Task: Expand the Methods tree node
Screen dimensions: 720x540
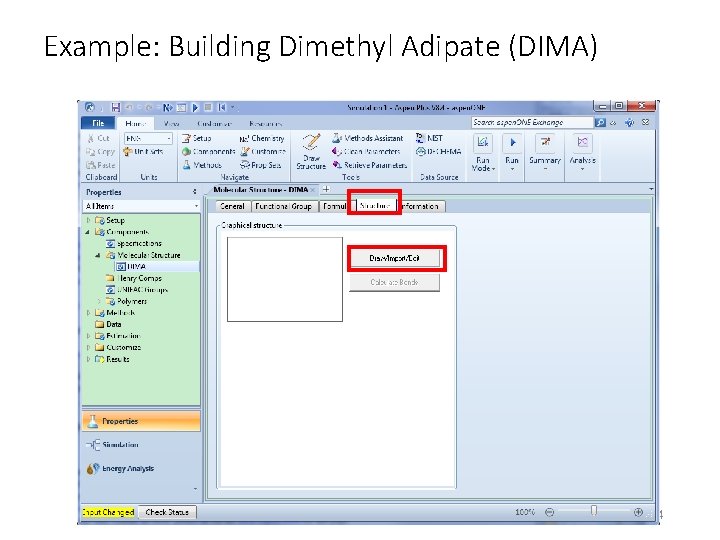Action: [89, 313]
